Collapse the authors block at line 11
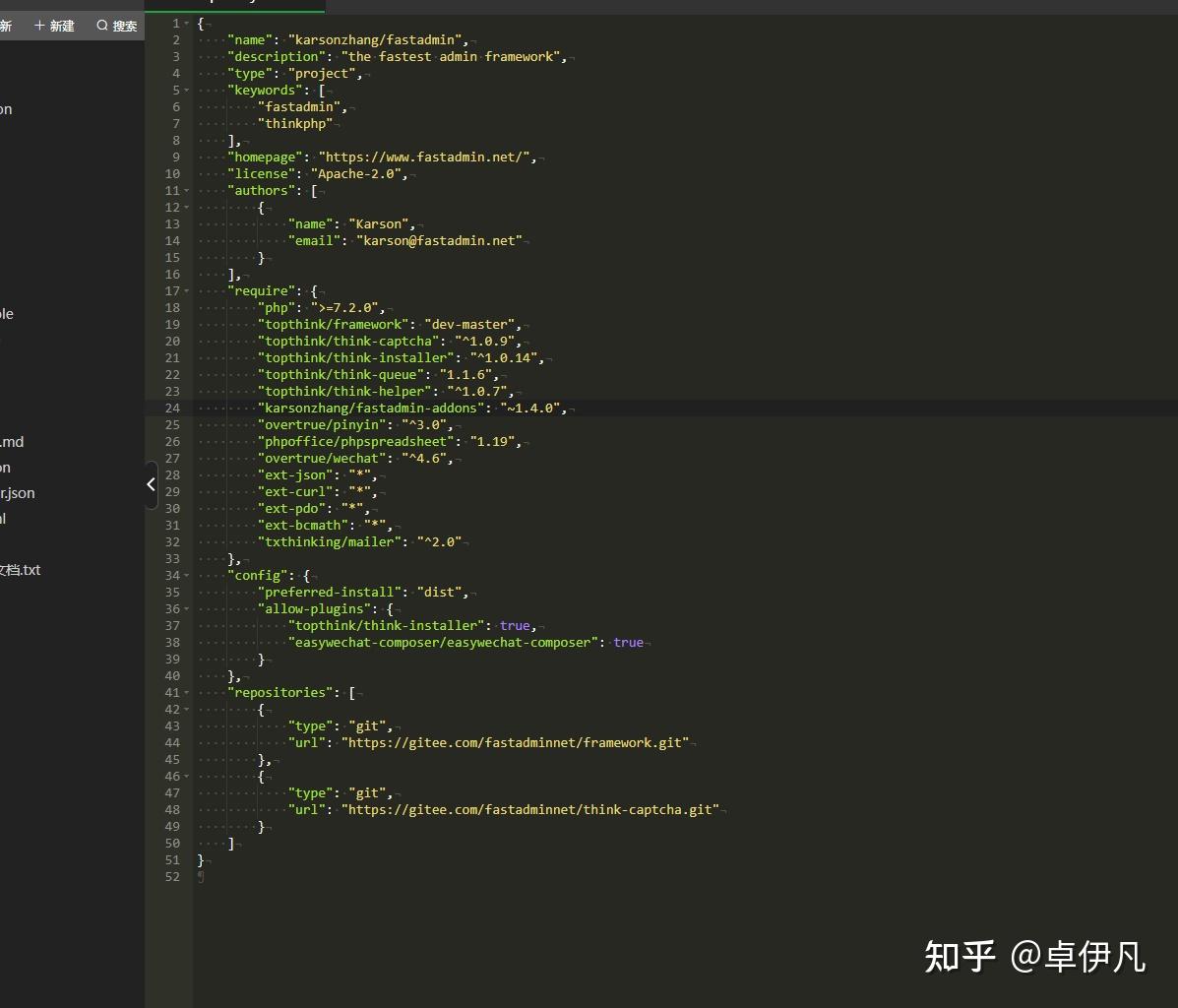The height and width of the screenshot is (1008, 1178). click(x=186, y=190)
